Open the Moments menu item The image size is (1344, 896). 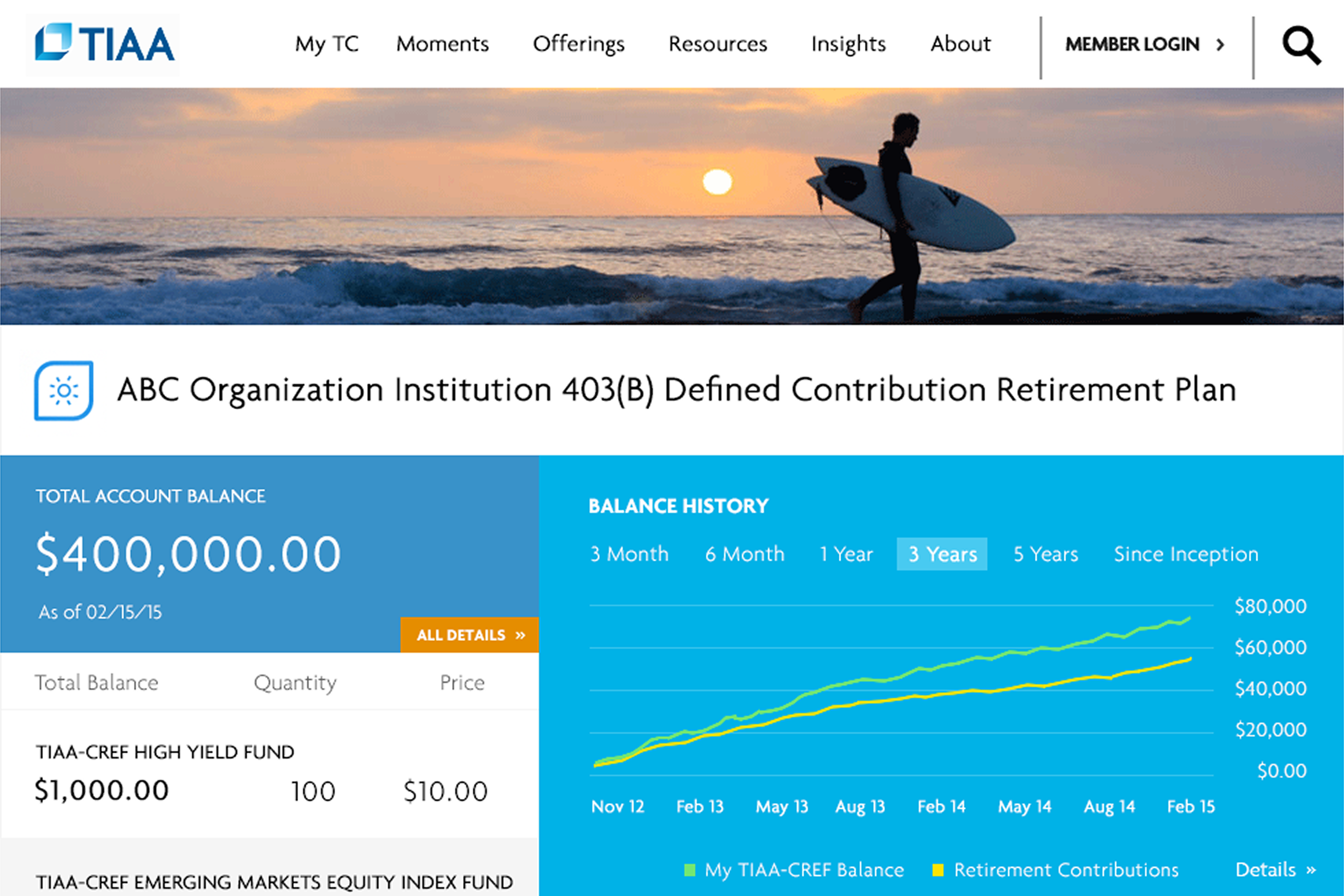442,44
